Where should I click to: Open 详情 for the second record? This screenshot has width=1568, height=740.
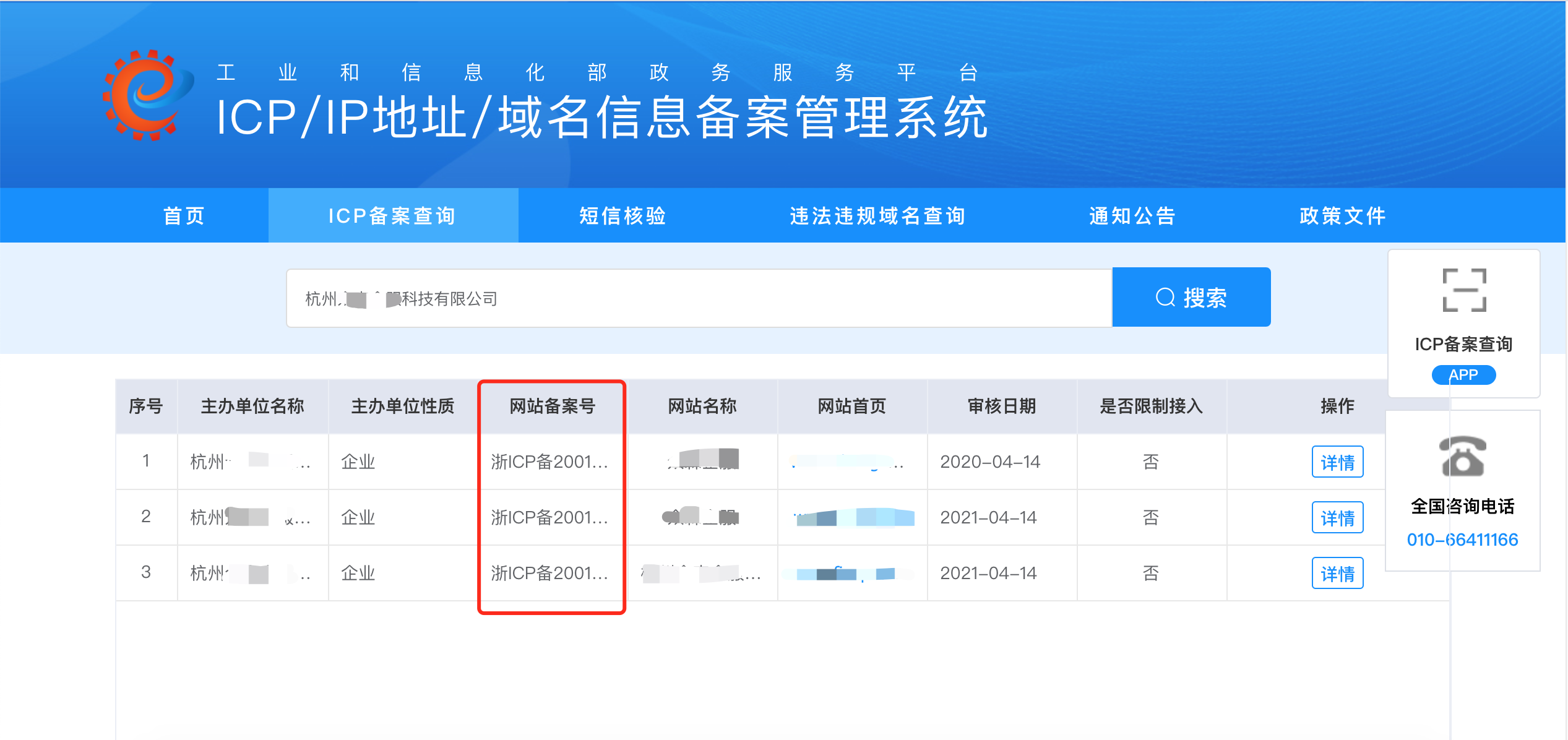point(1338,517)
